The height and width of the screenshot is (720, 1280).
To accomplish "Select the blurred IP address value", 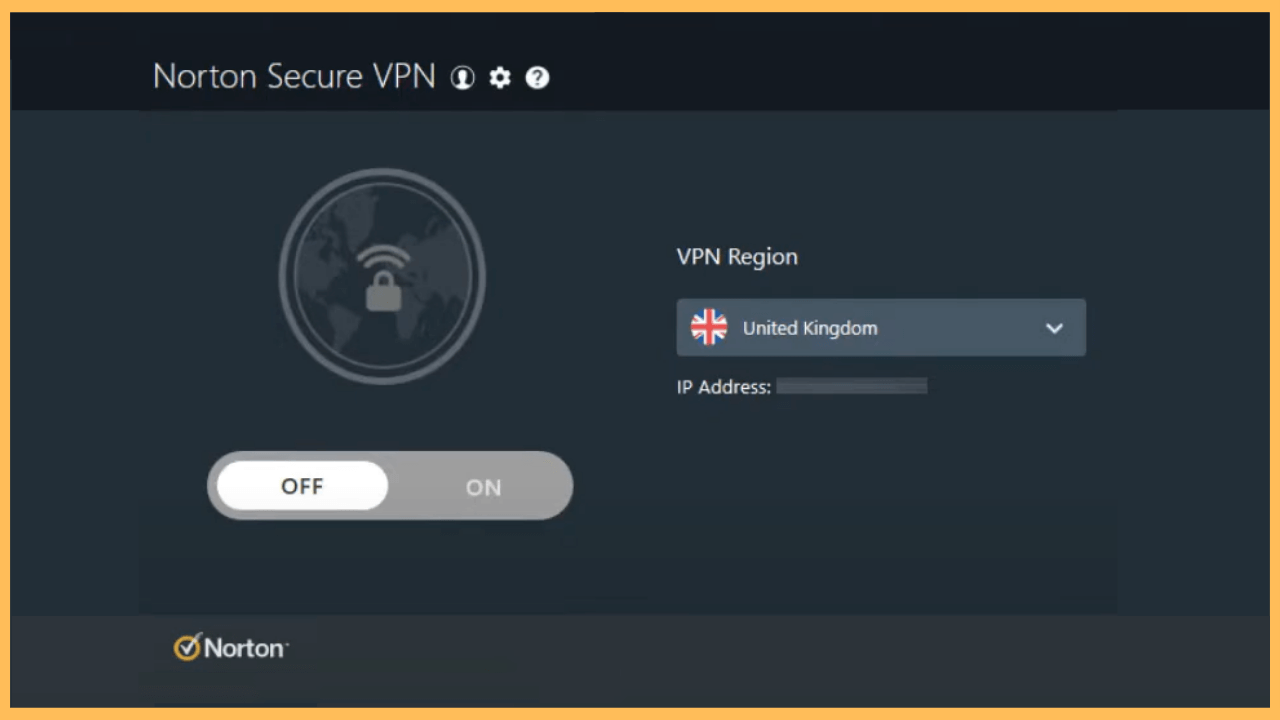I will (x=852, y=386).
